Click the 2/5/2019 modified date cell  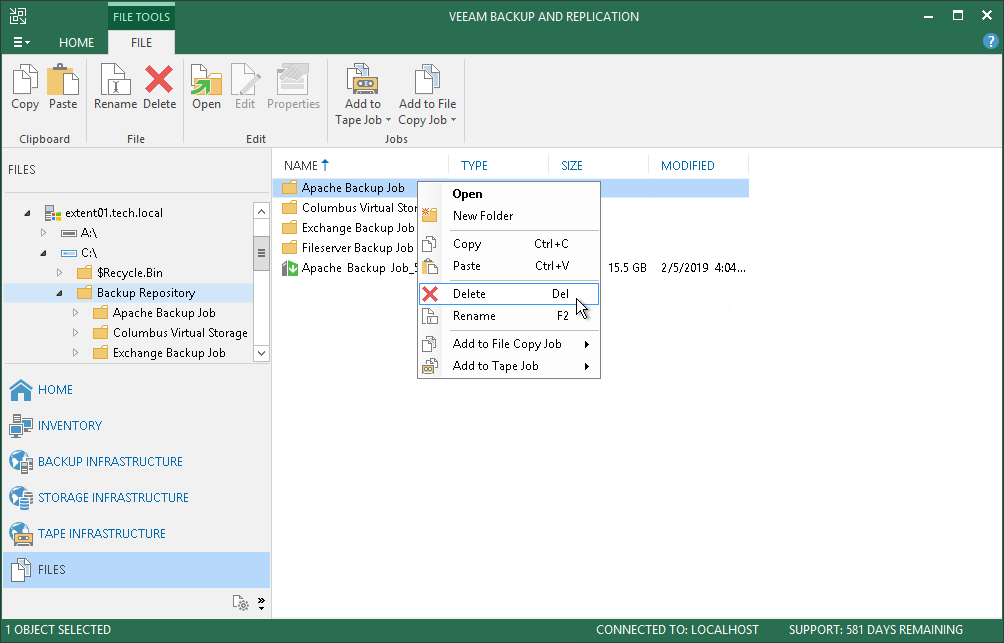point(703,268)
